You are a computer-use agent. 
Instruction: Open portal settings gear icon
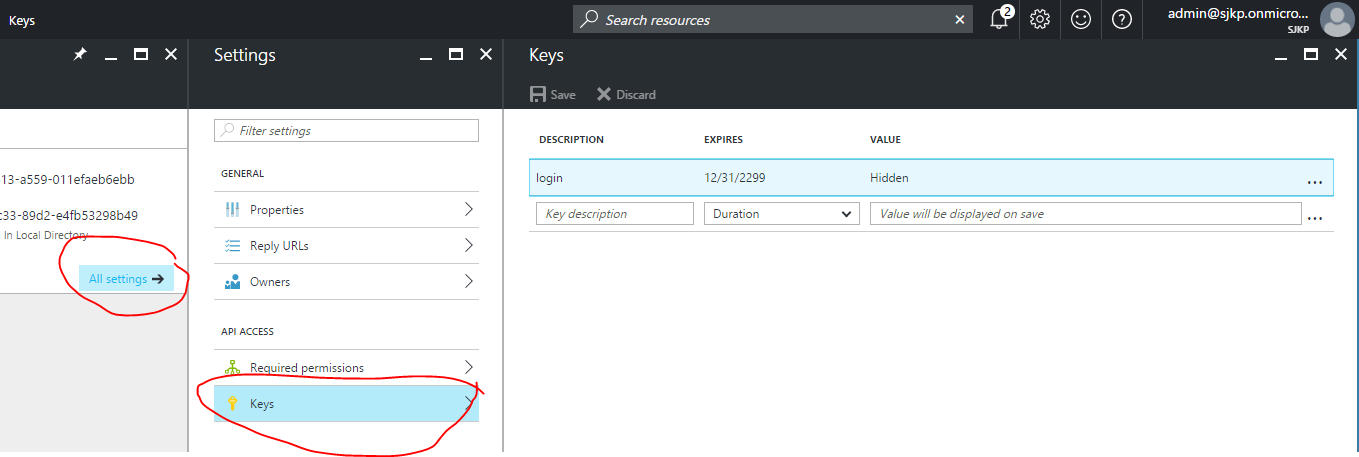click(x=1040, y=19)
